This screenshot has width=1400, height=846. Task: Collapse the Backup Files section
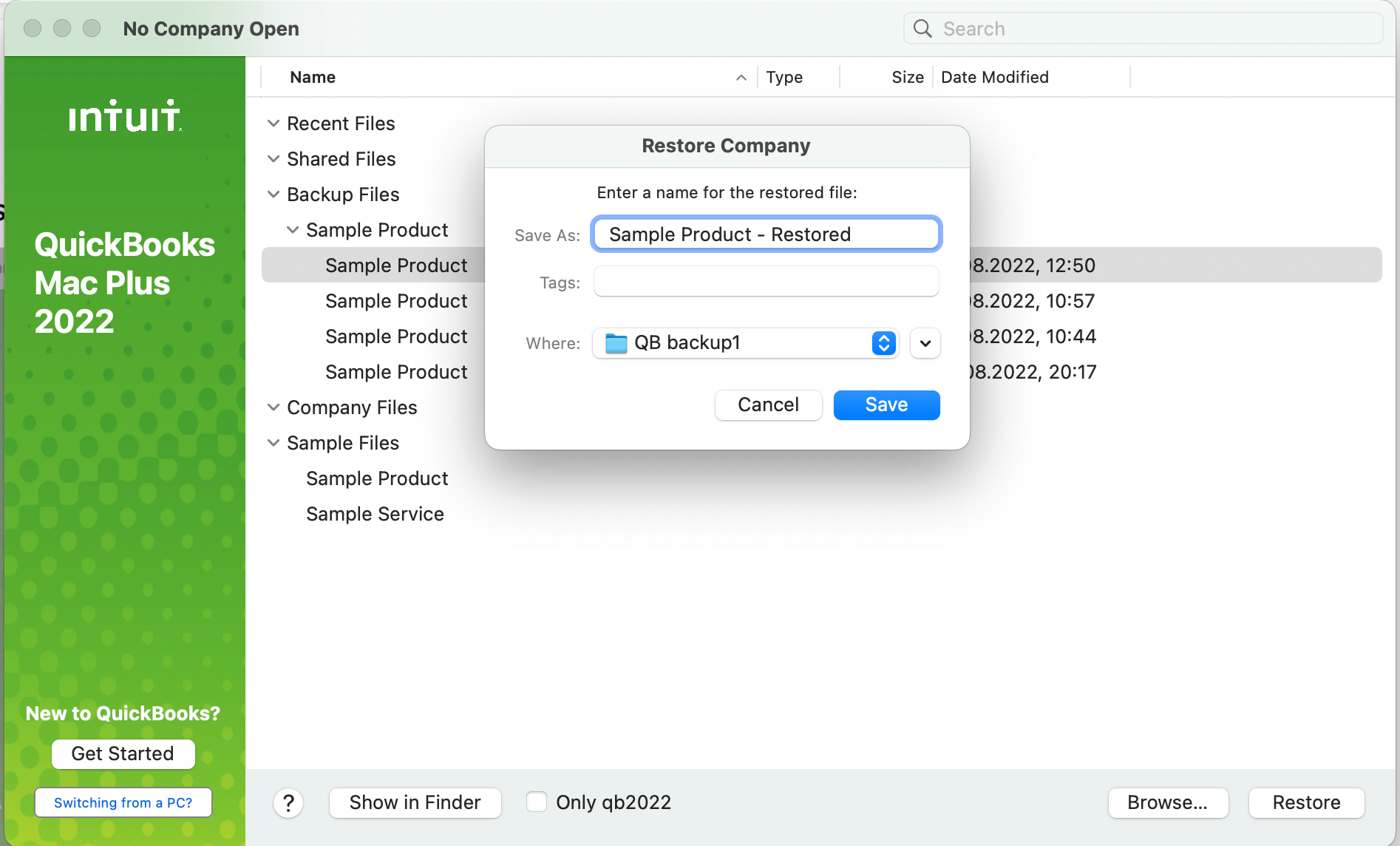click(x=273, y=194)
